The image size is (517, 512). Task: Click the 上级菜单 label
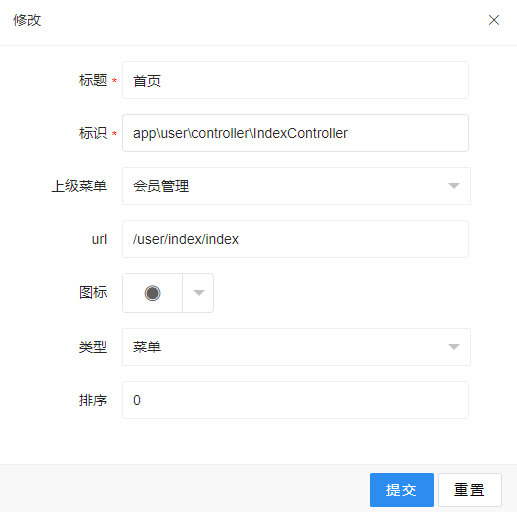pyautogui.click(x=79, y=186)
